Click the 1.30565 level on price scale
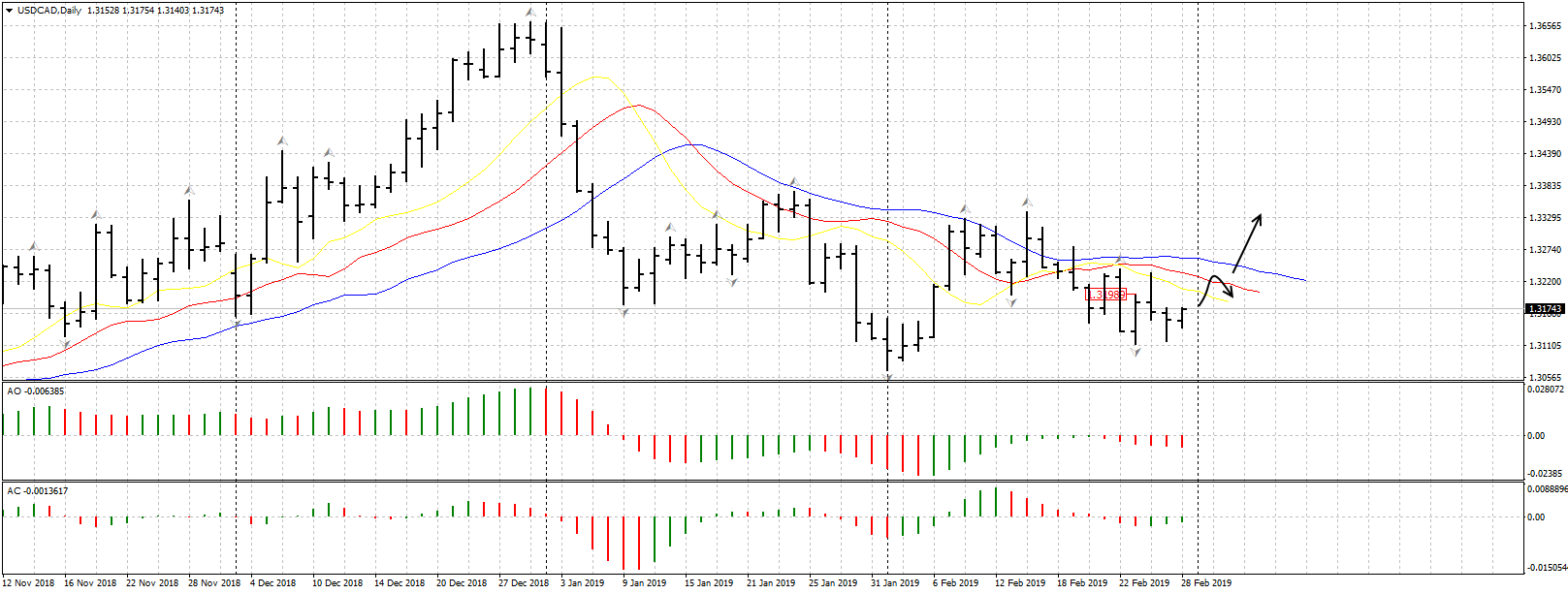1568x594 pixels. coord(1545,378)
